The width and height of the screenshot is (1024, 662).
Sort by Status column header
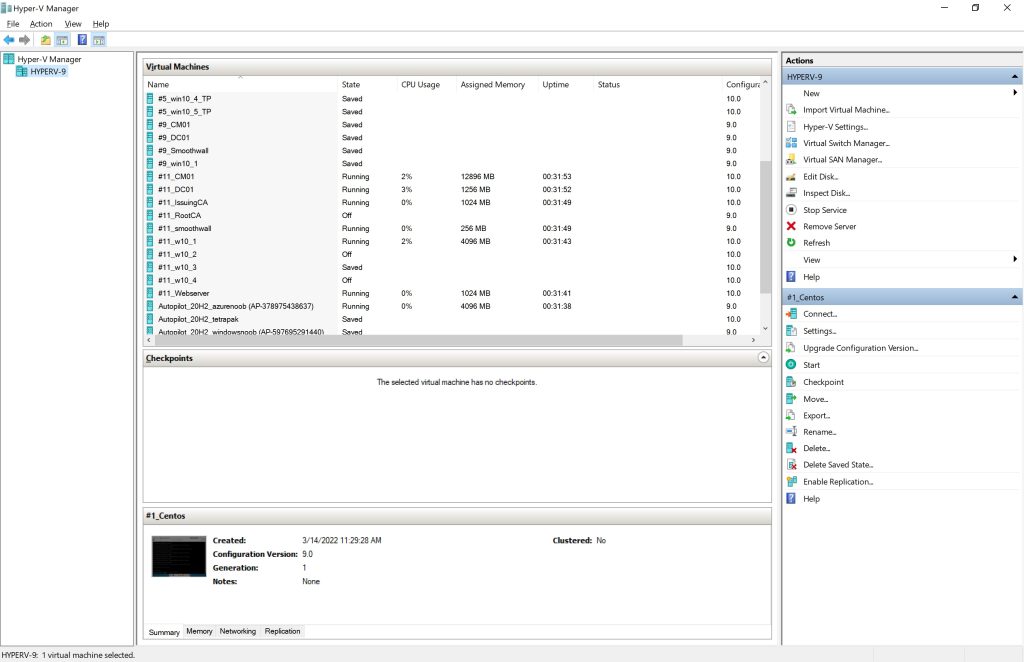658,84
